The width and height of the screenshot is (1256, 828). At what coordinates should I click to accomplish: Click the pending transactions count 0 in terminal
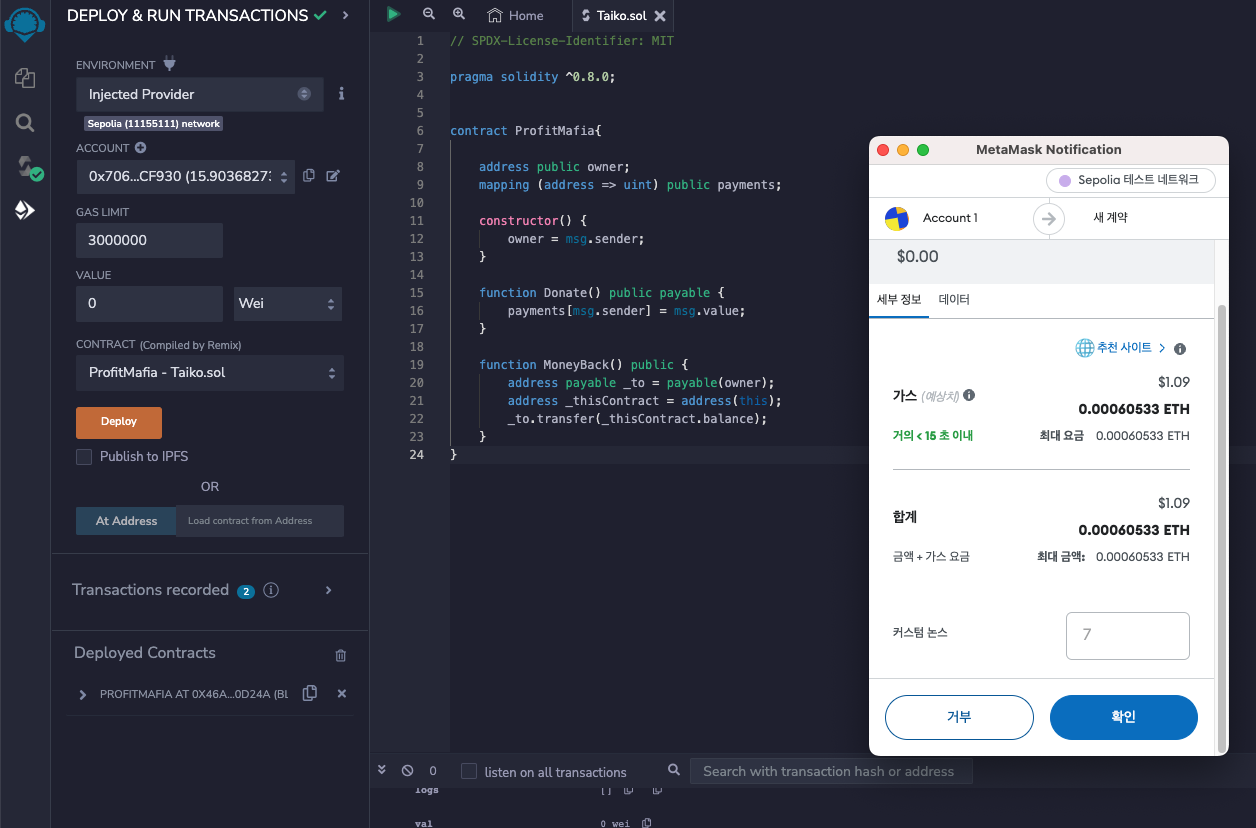(x=433, y=771)
